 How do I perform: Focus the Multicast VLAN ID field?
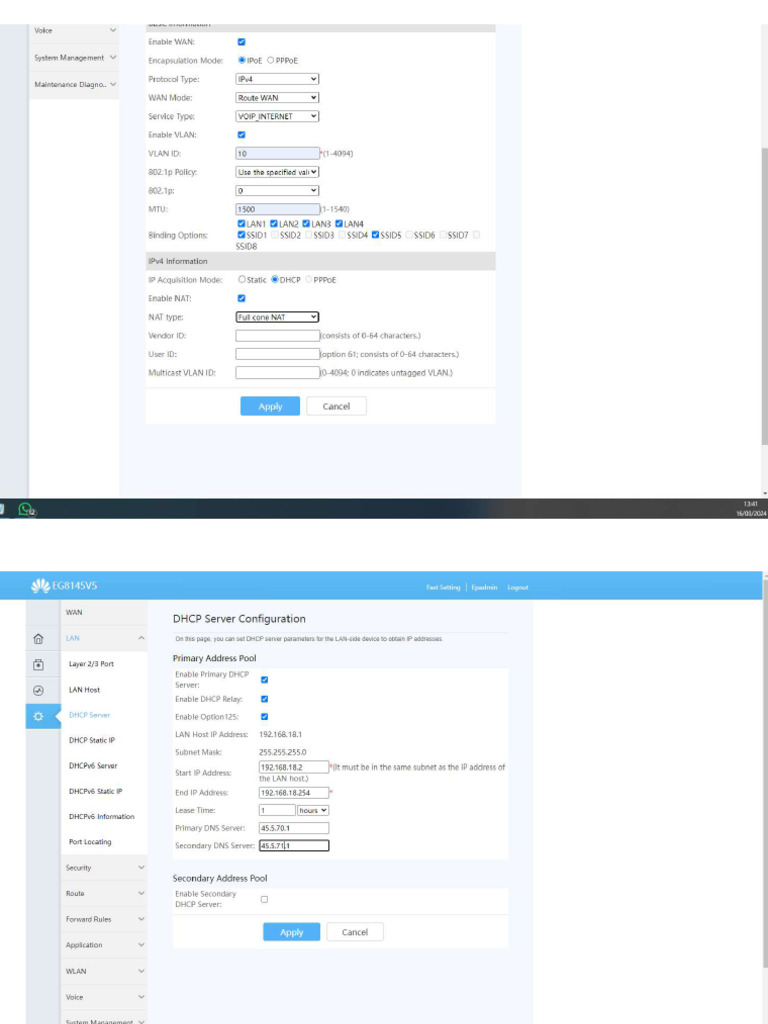tap(278, 373)
